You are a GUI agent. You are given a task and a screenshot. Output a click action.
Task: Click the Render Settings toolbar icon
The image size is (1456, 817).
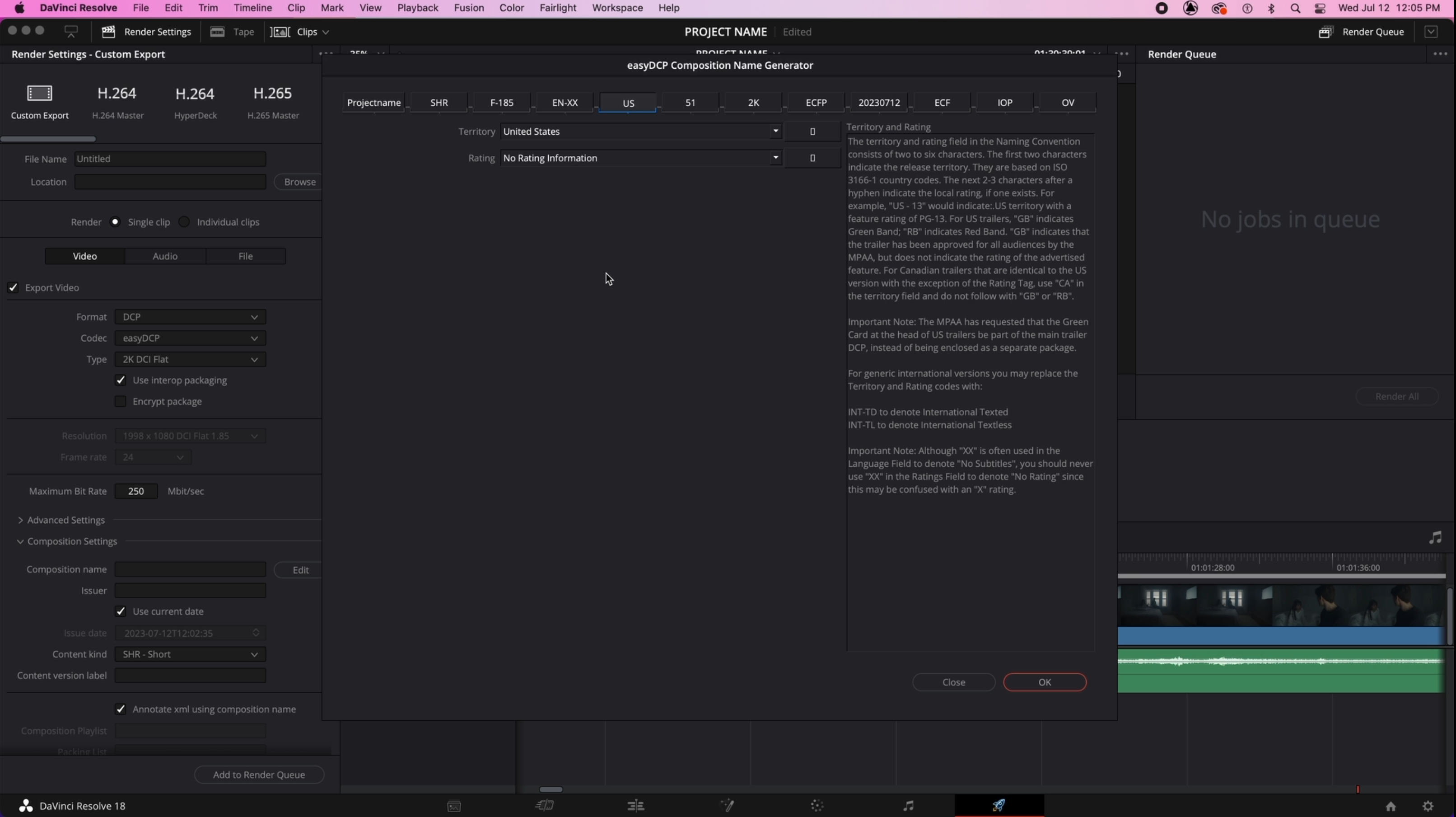coord(108,32)
